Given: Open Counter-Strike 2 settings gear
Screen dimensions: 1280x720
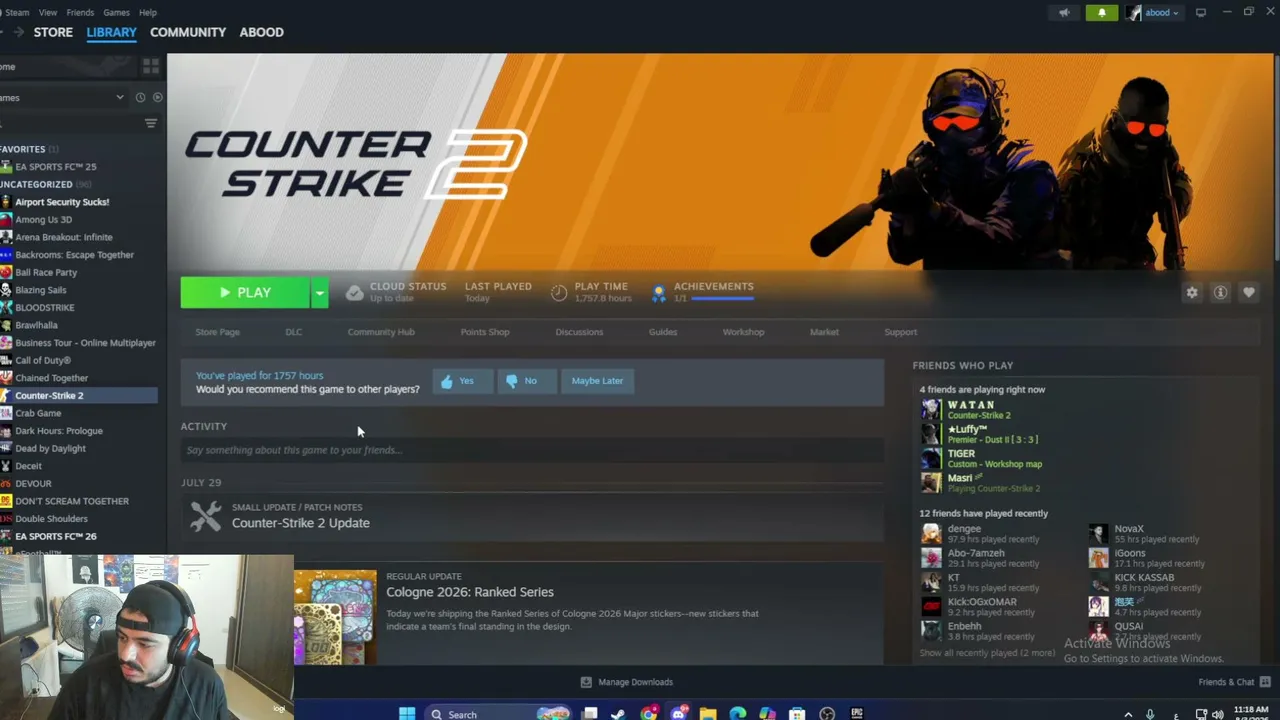Looking at the screenshot, I should point(1191,292).
